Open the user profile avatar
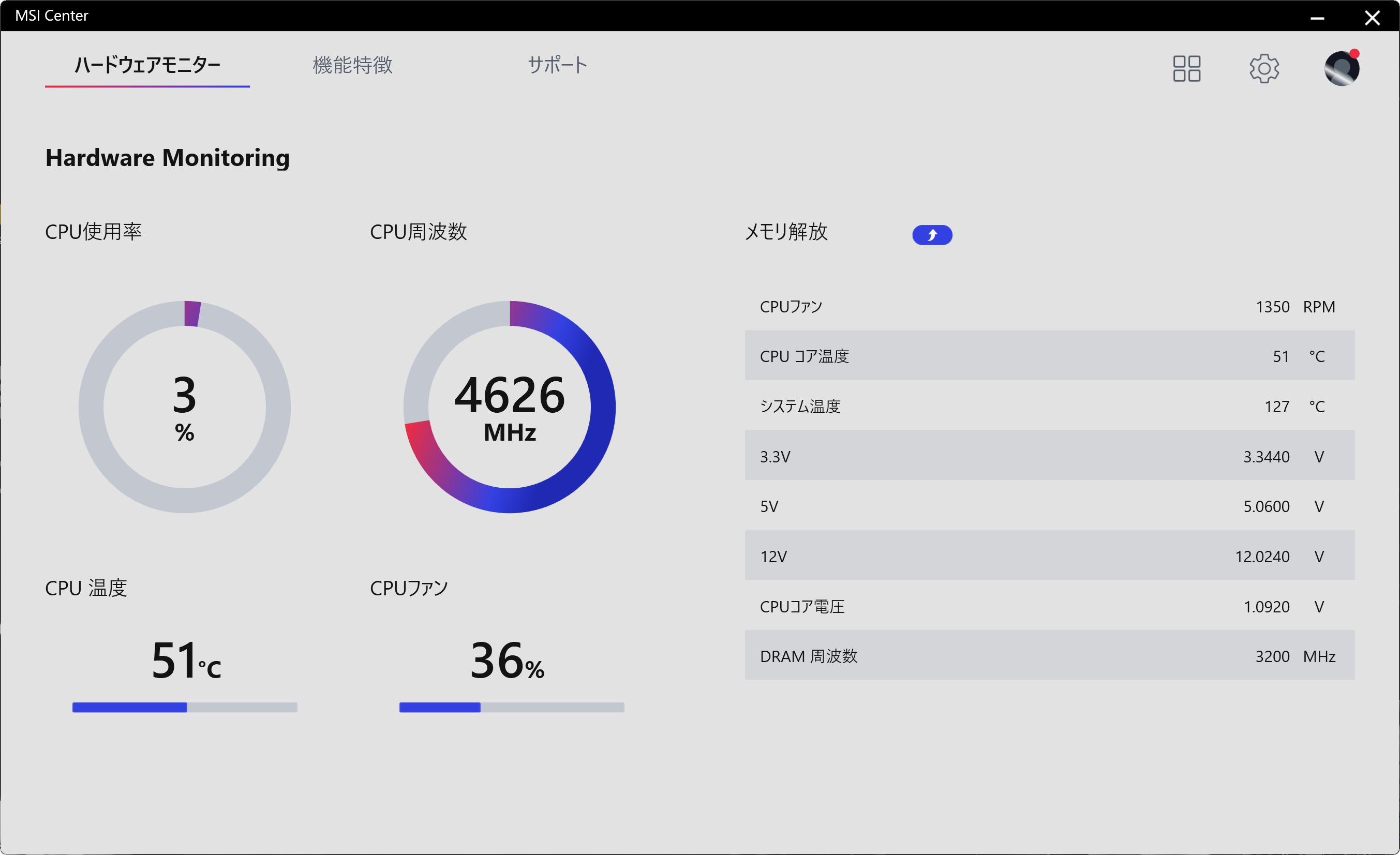The width and height of the screenshot is (1400, 855). point(1342,68)
